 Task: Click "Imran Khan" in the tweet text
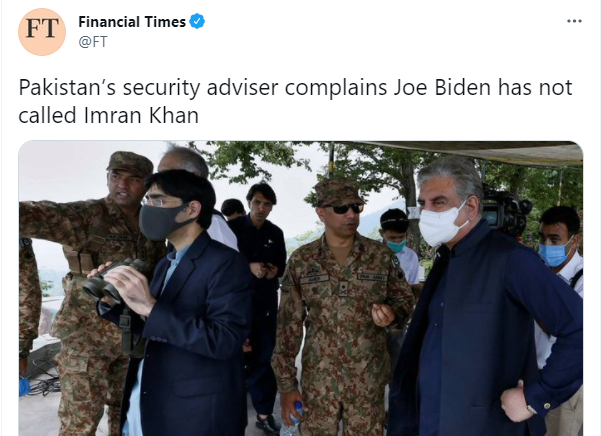[141, 115]
